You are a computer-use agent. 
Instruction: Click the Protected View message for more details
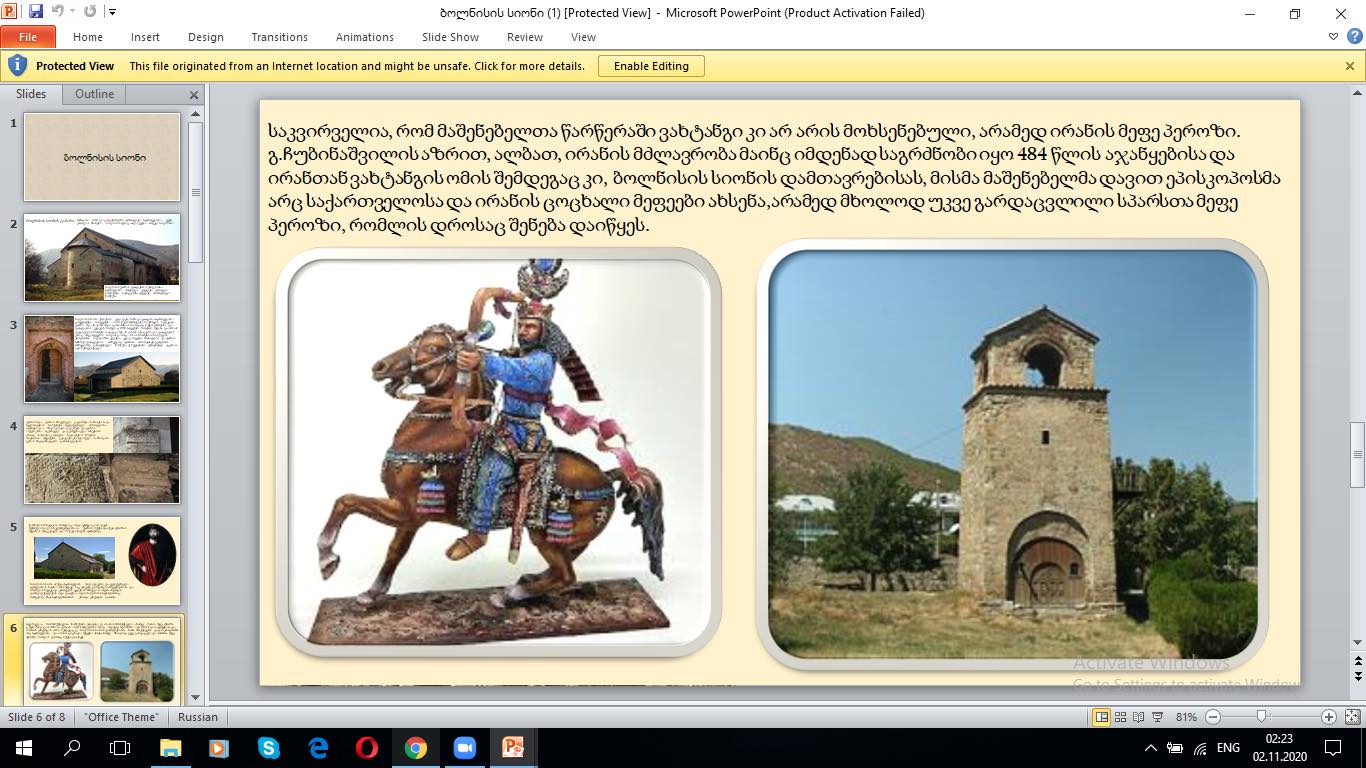pos(357,66)
